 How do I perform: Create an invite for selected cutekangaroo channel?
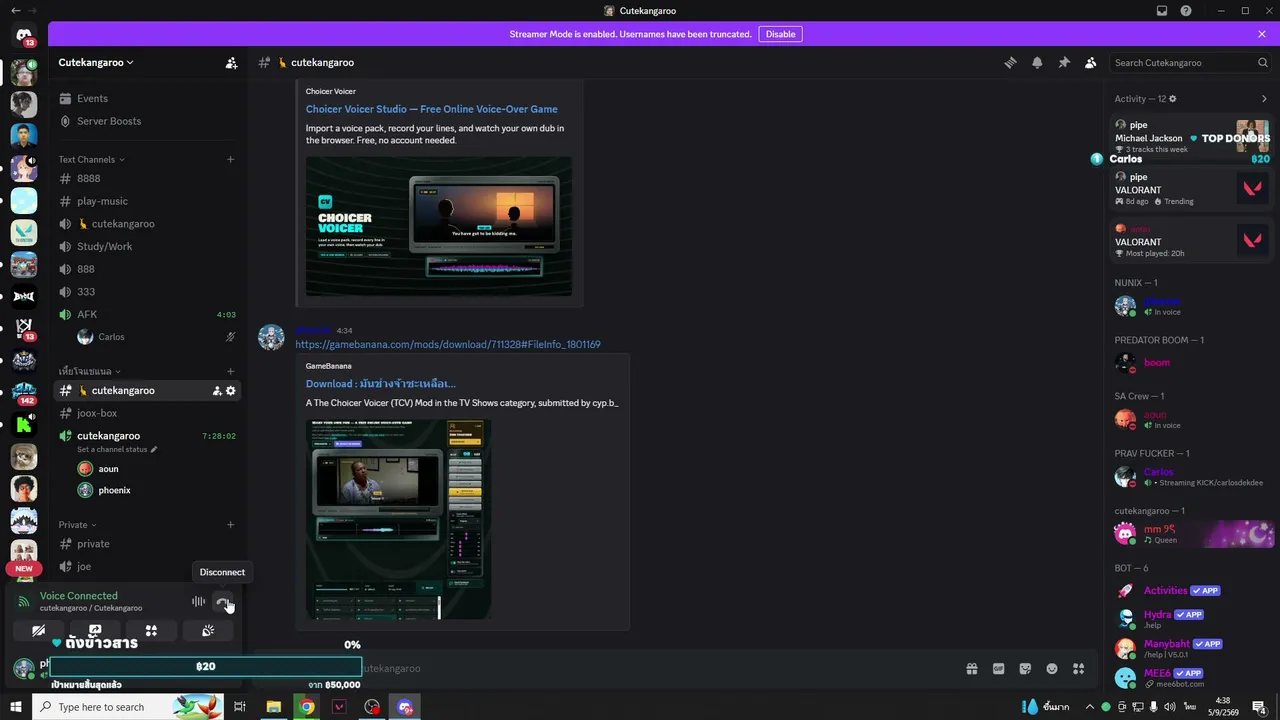pos(216,391)
